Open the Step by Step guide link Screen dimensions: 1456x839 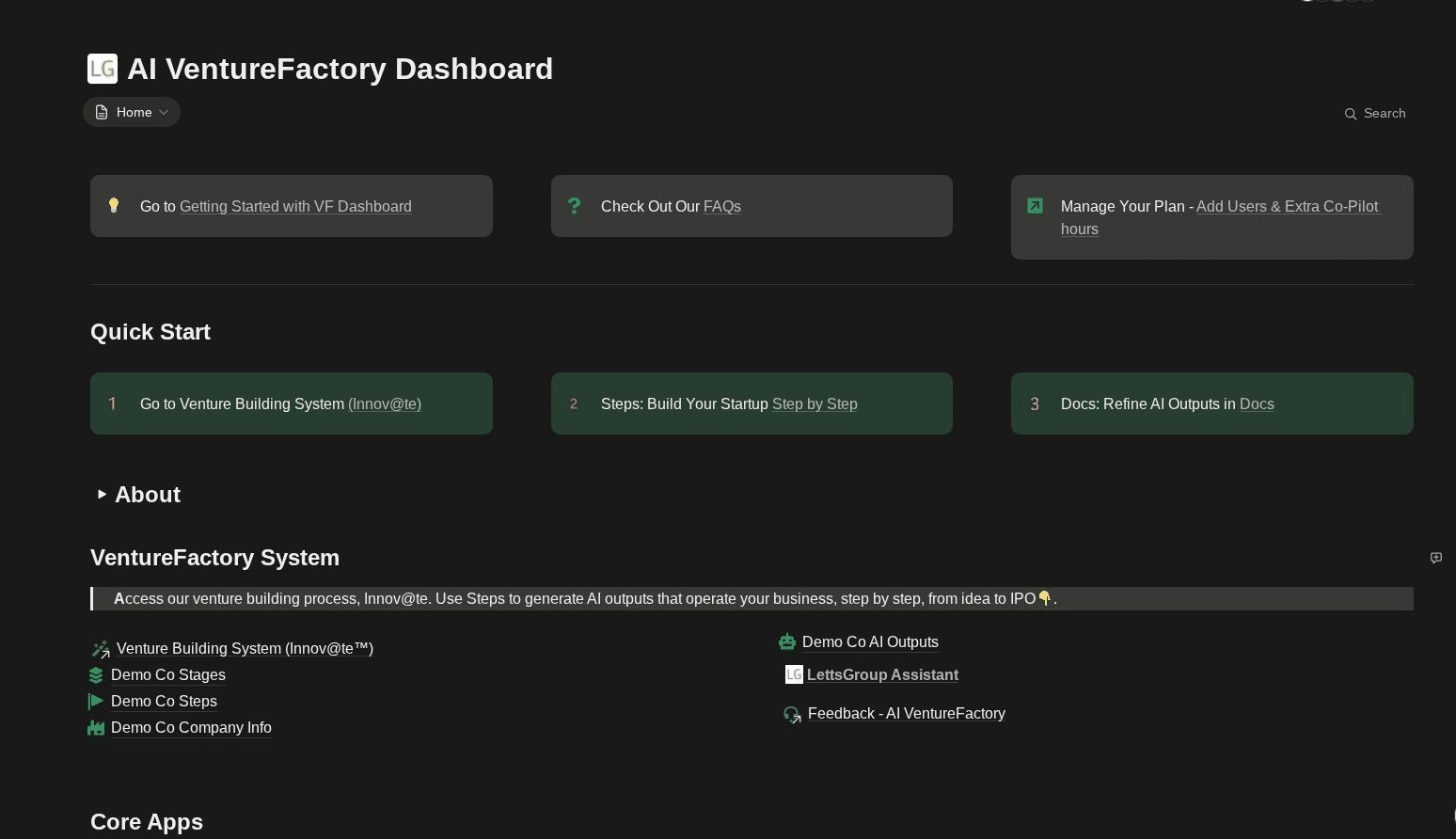point(815,404)
